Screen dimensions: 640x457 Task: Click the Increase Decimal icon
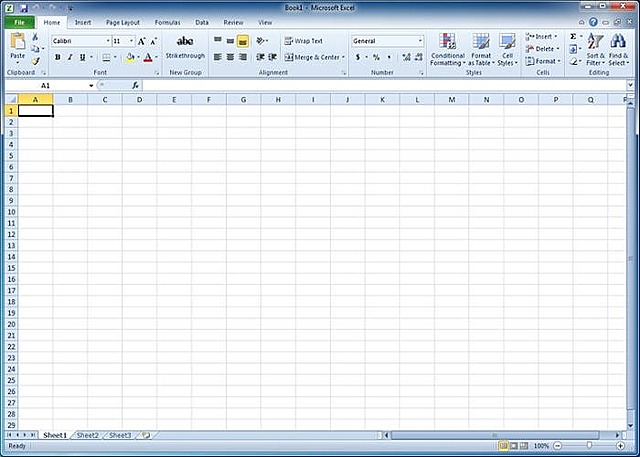406,57
